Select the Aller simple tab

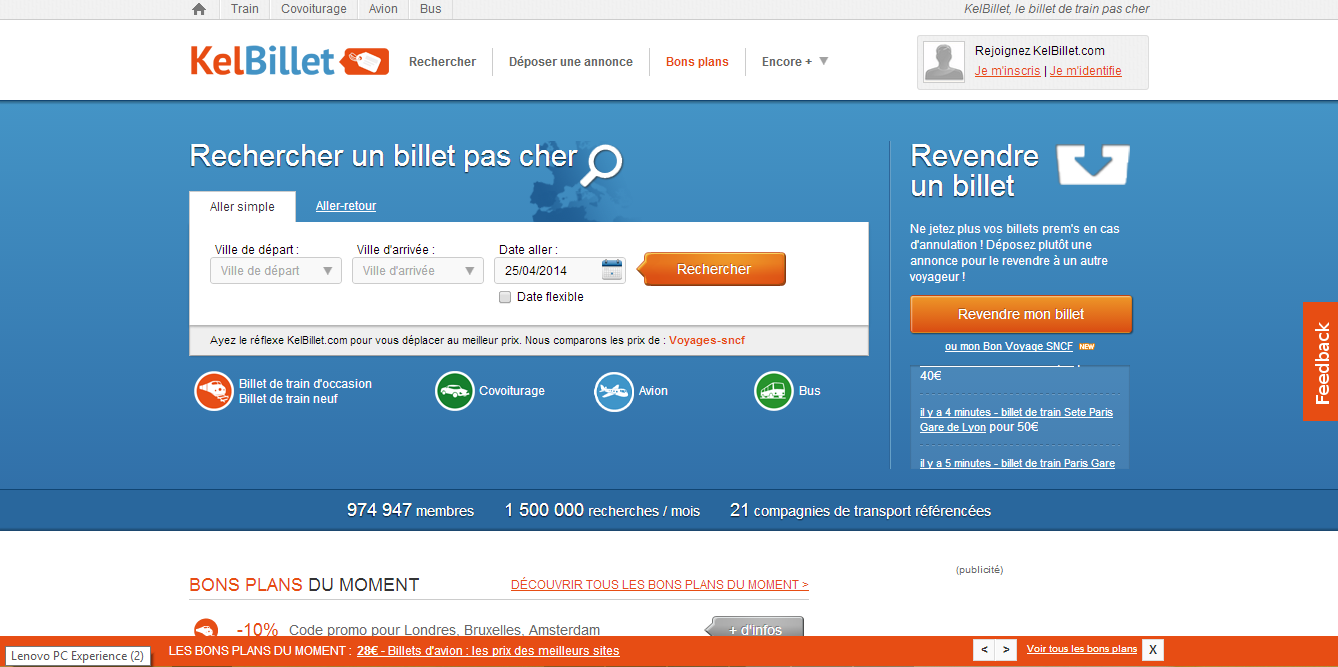point(242,207)
